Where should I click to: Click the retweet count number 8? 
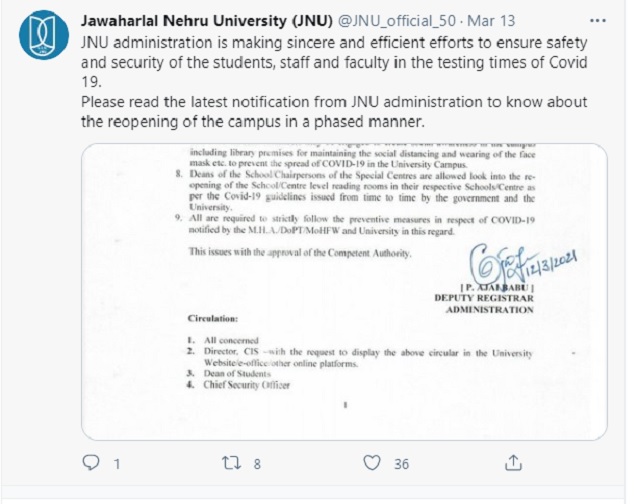(258, 464)
